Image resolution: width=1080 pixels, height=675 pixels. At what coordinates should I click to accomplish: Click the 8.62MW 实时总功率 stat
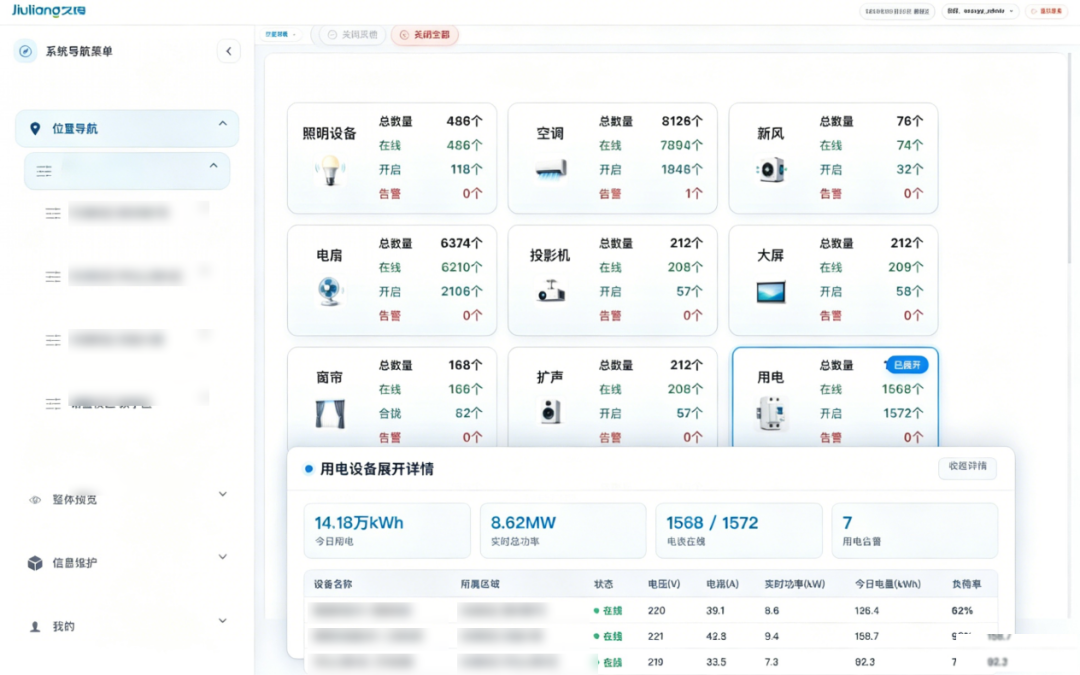[x=563, y=530]
